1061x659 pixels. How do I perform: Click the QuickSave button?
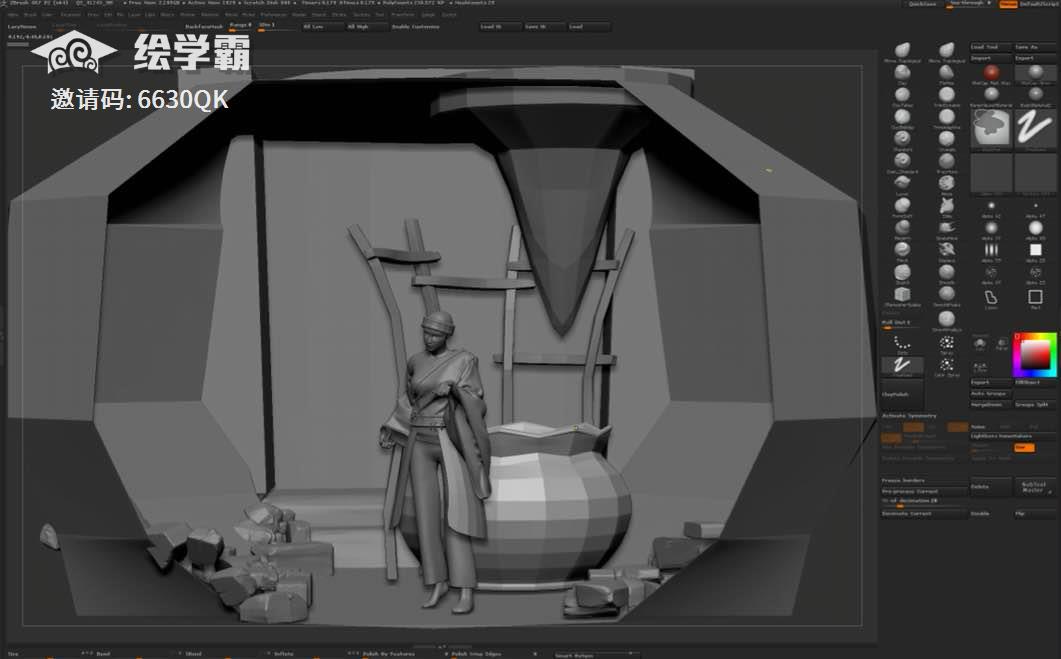(922, 3)
